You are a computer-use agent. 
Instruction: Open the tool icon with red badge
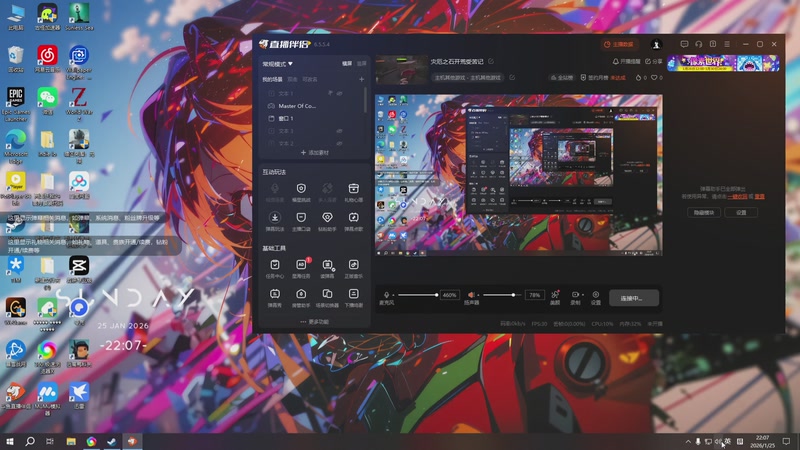pos(301,268)
